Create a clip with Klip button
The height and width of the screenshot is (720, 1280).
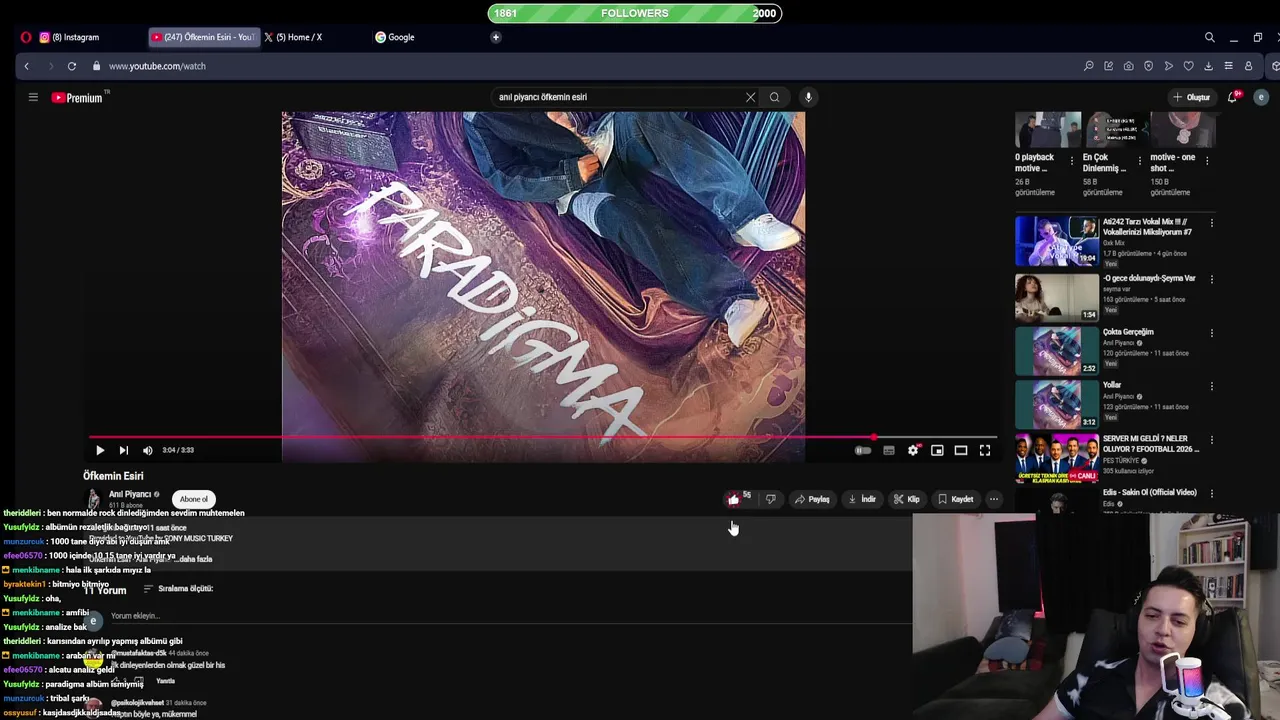point(907,499)
